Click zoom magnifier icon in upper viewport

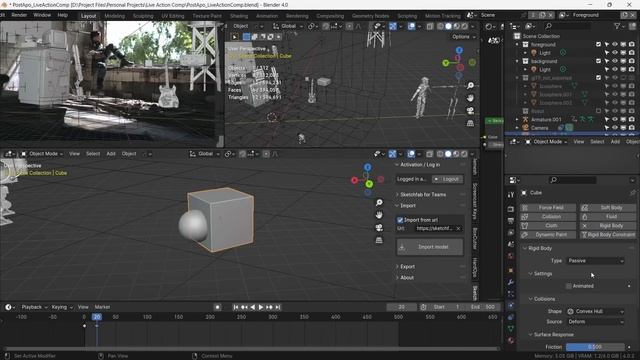(x=470, y=85)
